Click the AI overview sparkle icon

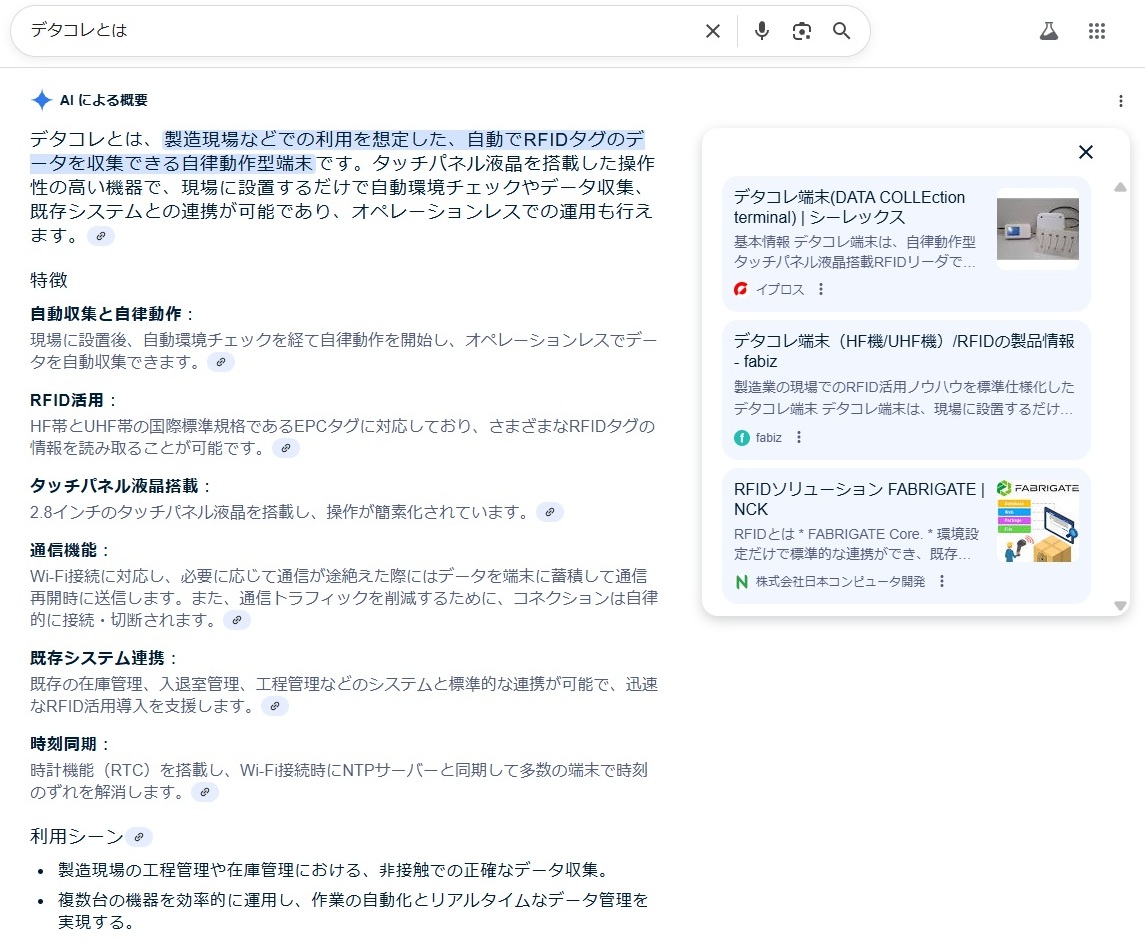(42, 100)
